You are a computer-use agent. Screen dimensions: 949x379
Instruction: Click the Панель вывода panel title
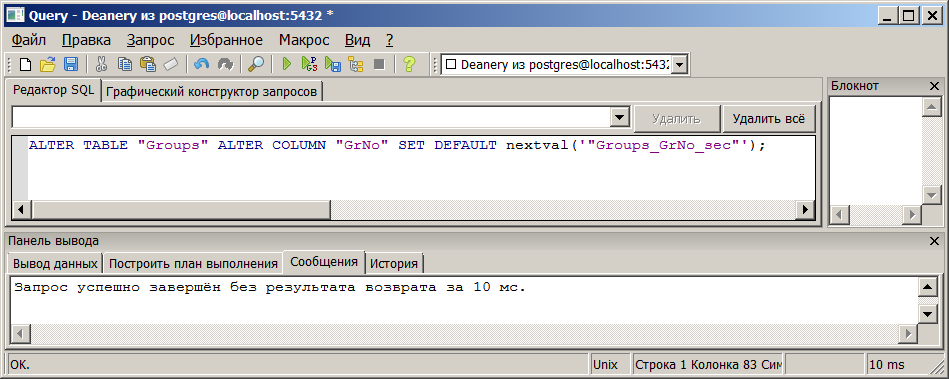click(53, 241)
